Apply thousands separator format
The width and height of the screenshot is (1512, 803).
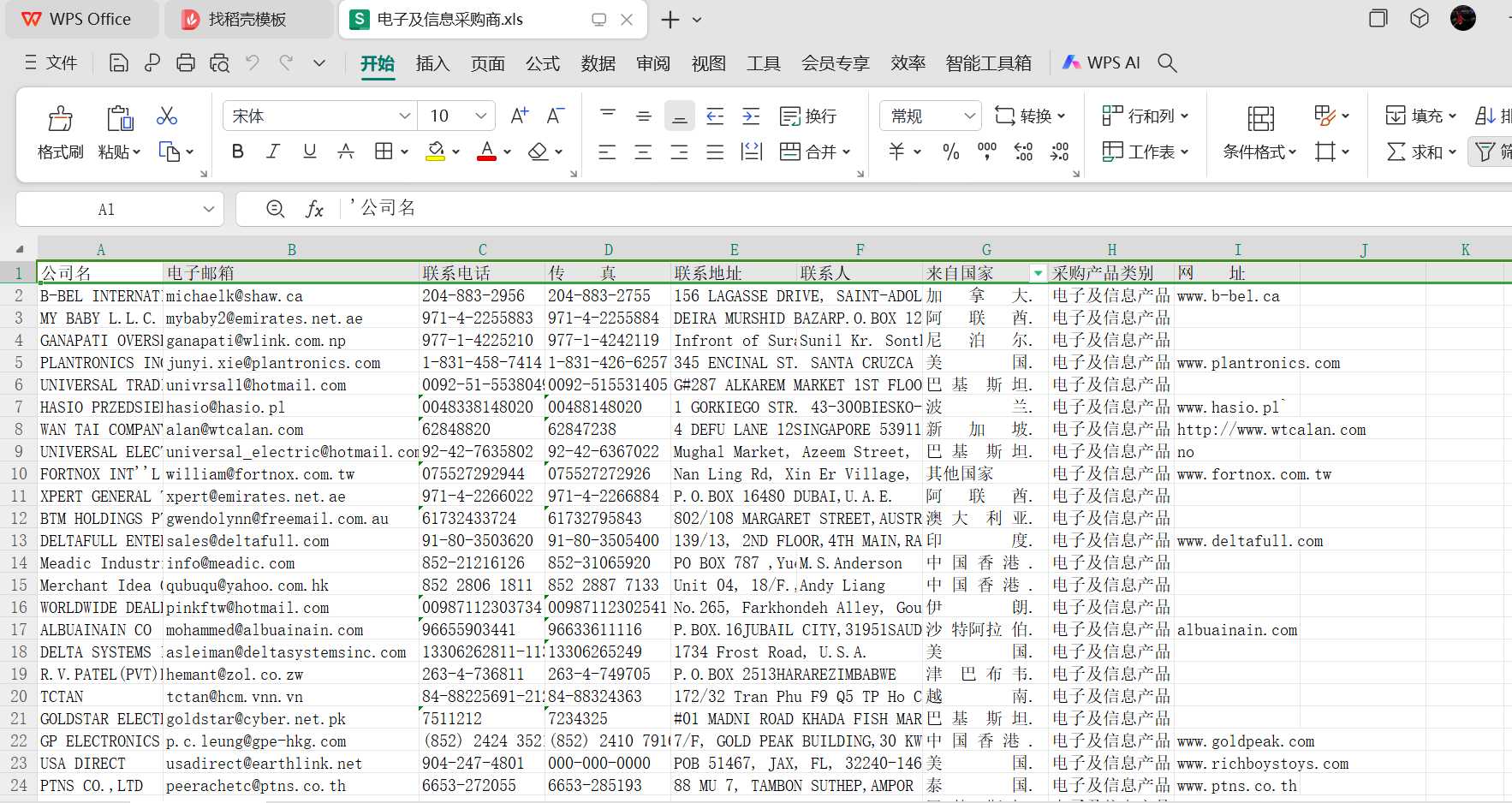987,152
